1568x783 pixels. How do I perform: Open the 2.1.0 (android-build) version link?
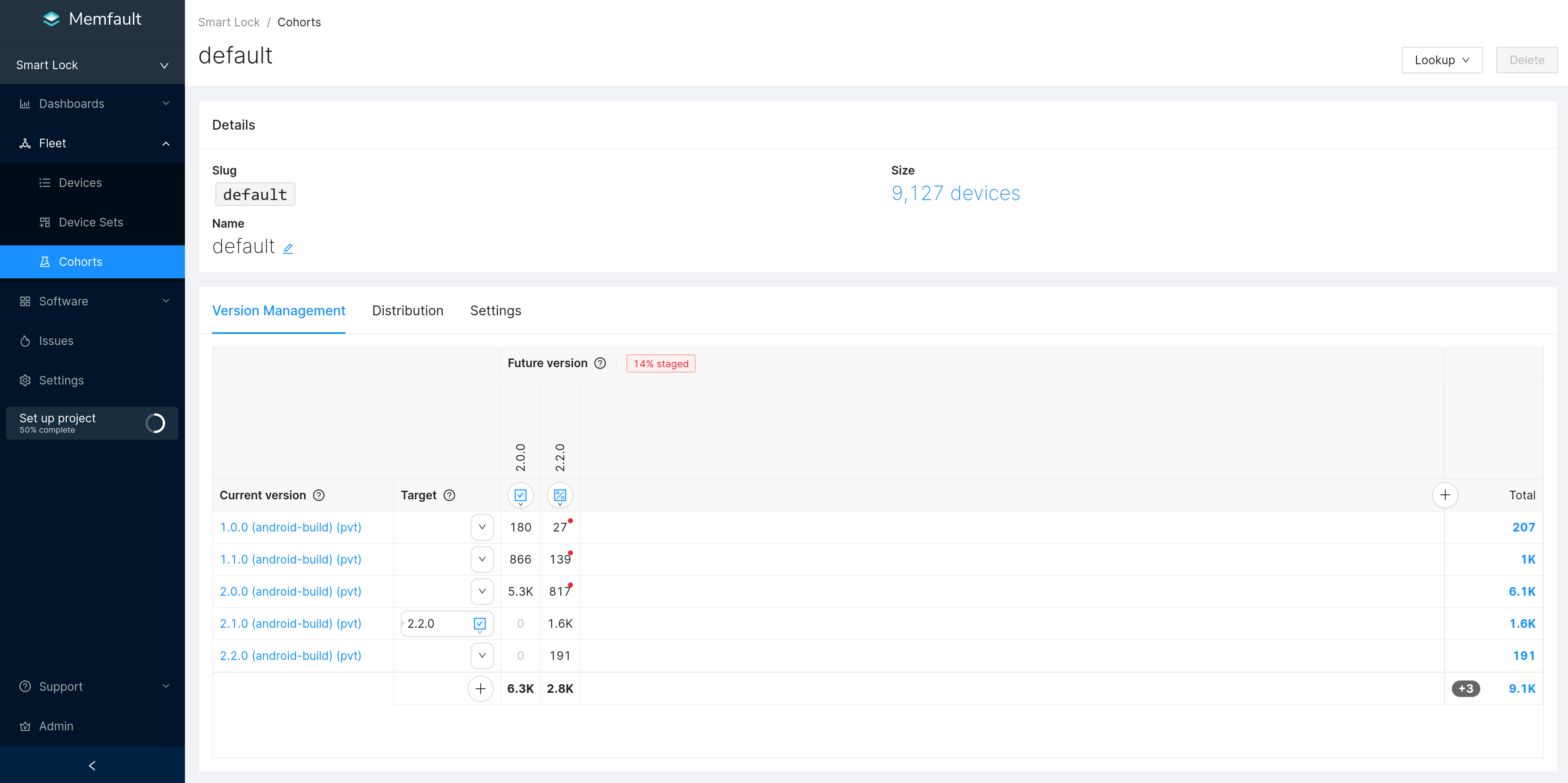290,624
